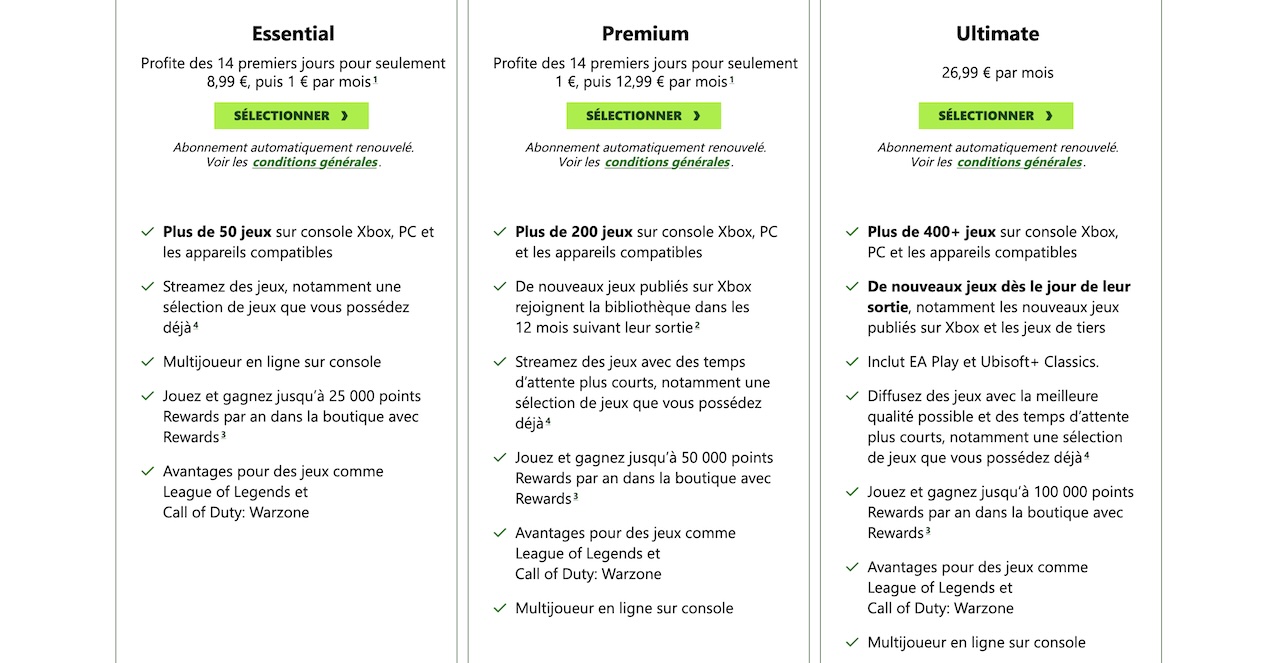1280x663 pixels.
Task: Click the Ultimate plan heading
Action: [997, 33]
